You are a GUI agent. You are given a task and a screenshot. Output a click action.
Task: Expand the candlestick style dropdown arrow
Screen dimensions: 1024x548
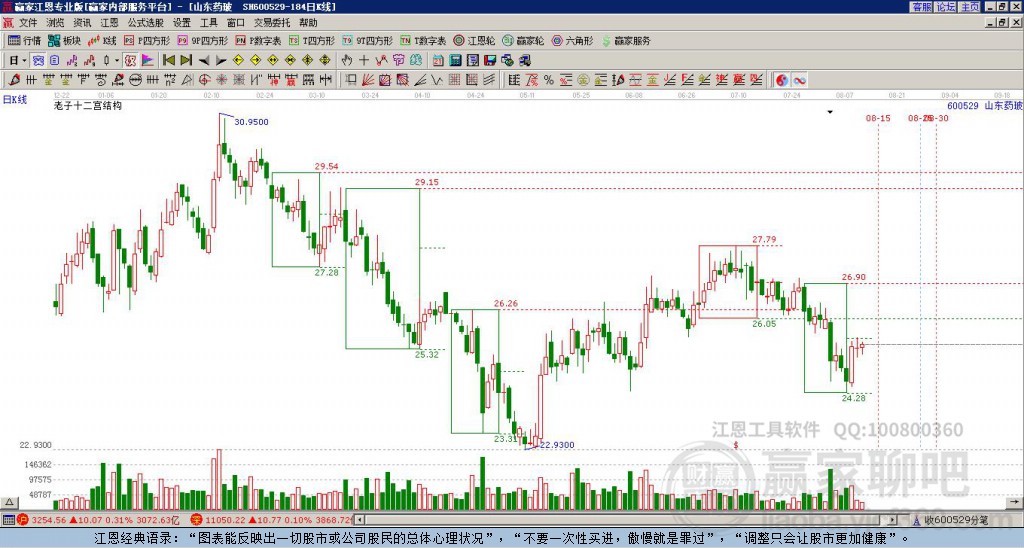point(117,60)
